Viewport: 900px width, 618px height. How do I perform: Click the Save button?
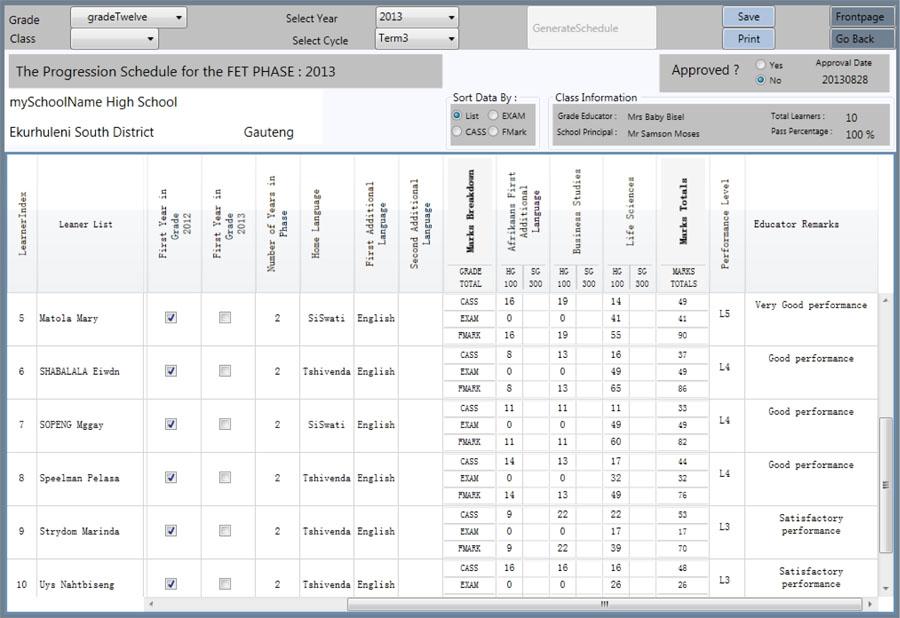[747, 16]
